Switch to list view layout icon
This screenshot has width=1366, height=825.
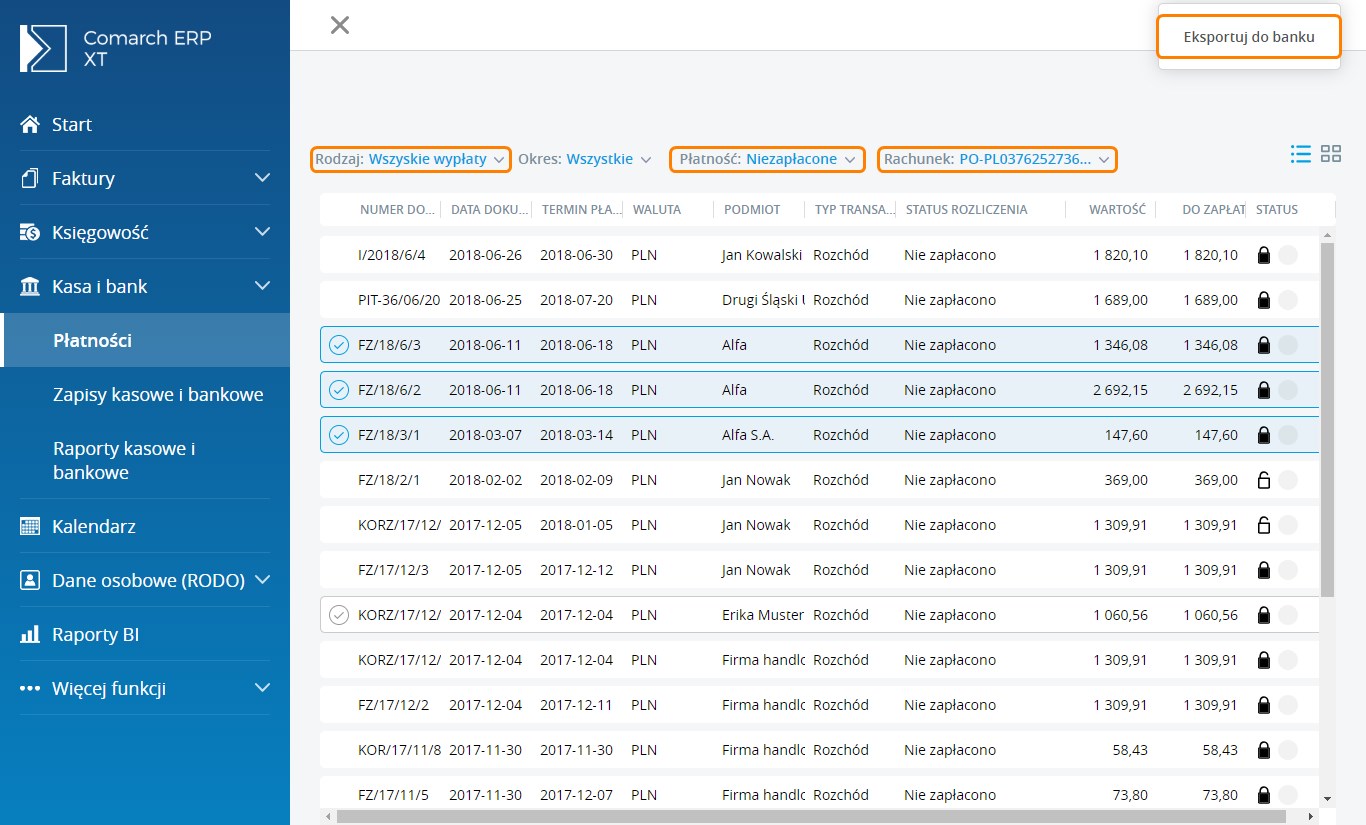1301,153
